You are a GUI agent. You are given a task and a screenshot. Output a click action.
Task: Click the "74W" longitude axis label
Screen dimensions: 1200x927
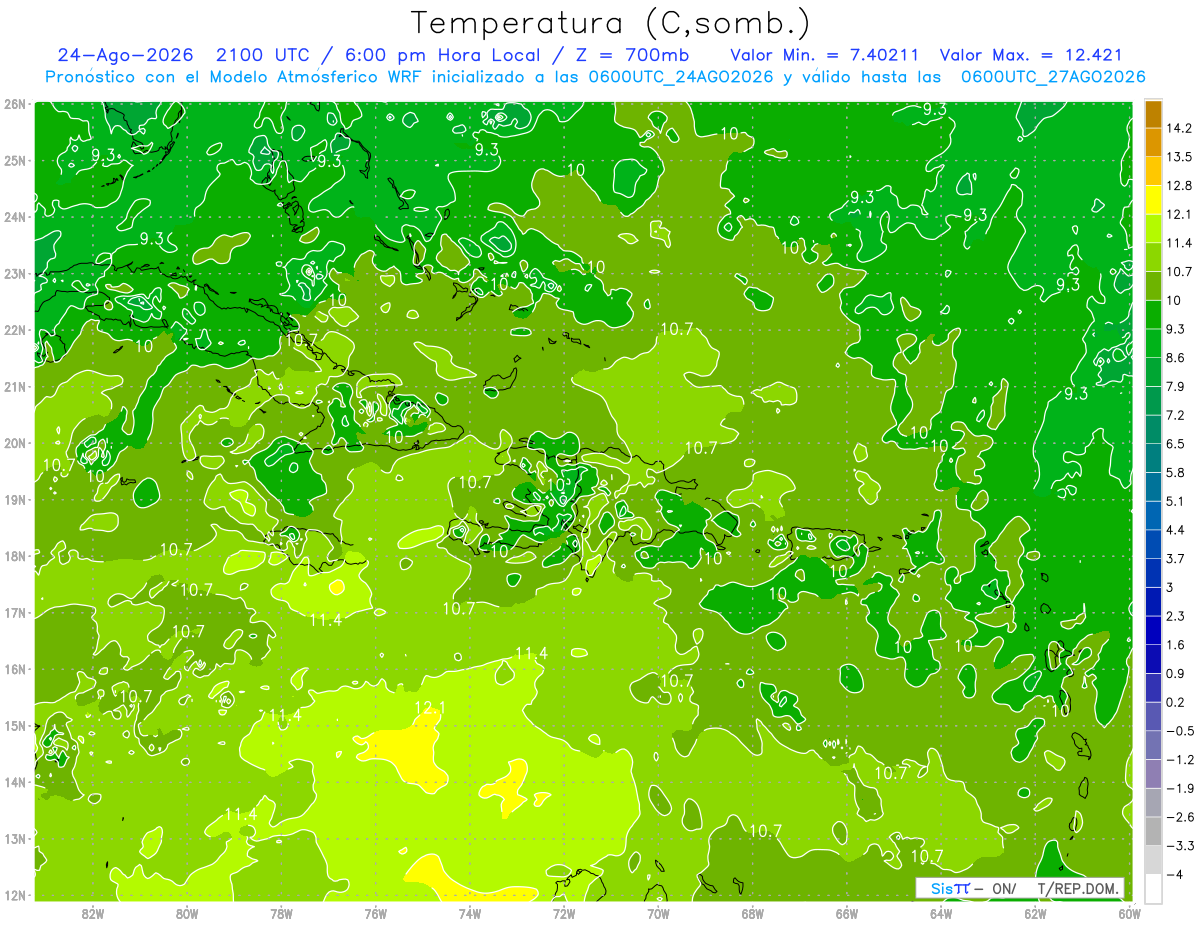pos(470,913)
